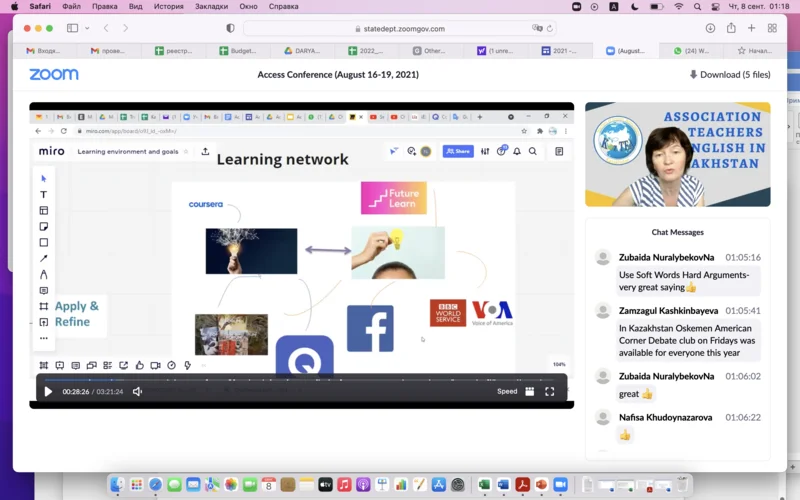Open Wi-Fi status menu
The height and width of the screenshot is (500, 800).
coord(679,7)
